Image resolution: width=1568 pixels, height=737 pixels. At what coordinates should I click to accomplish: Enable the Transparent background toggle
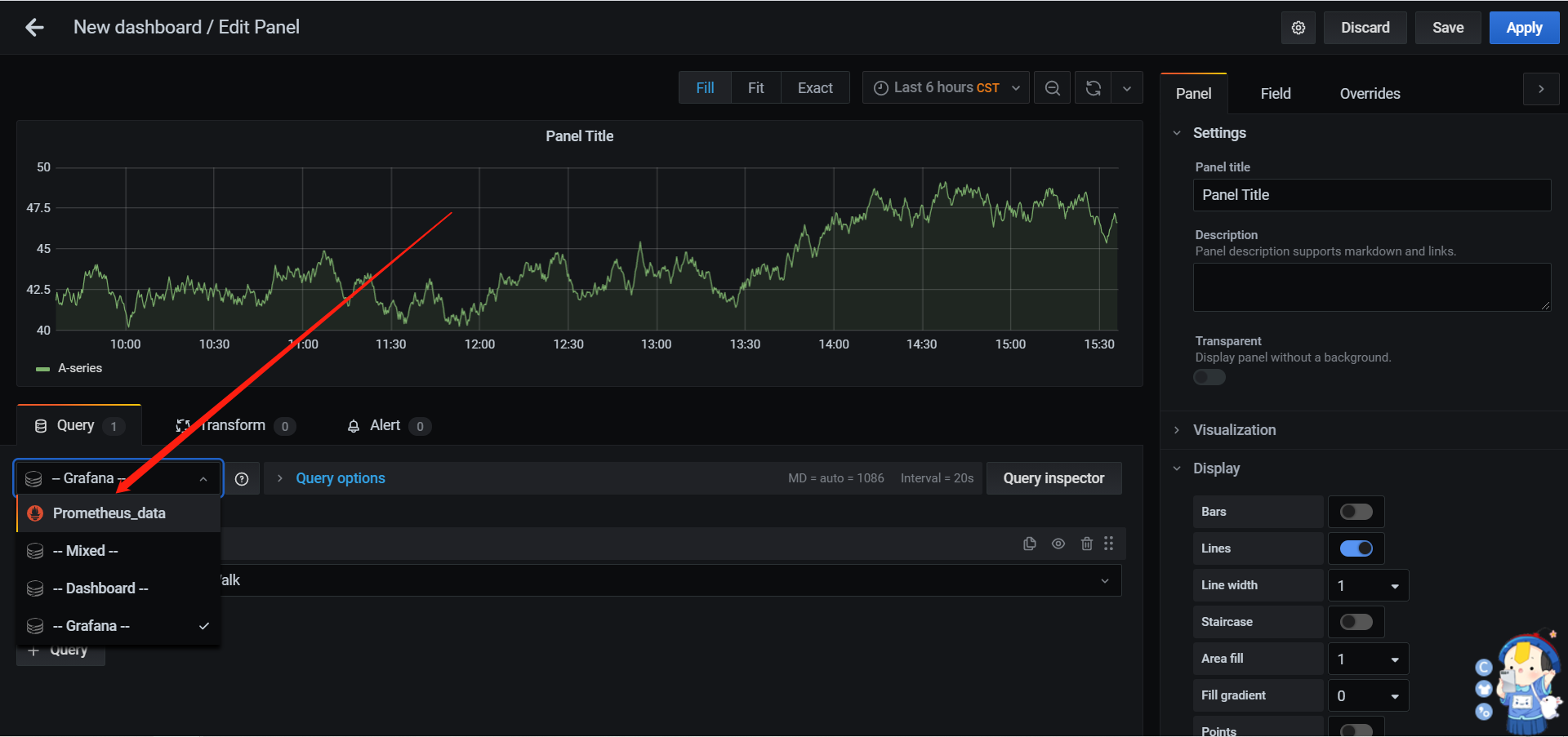[1209, 377]
